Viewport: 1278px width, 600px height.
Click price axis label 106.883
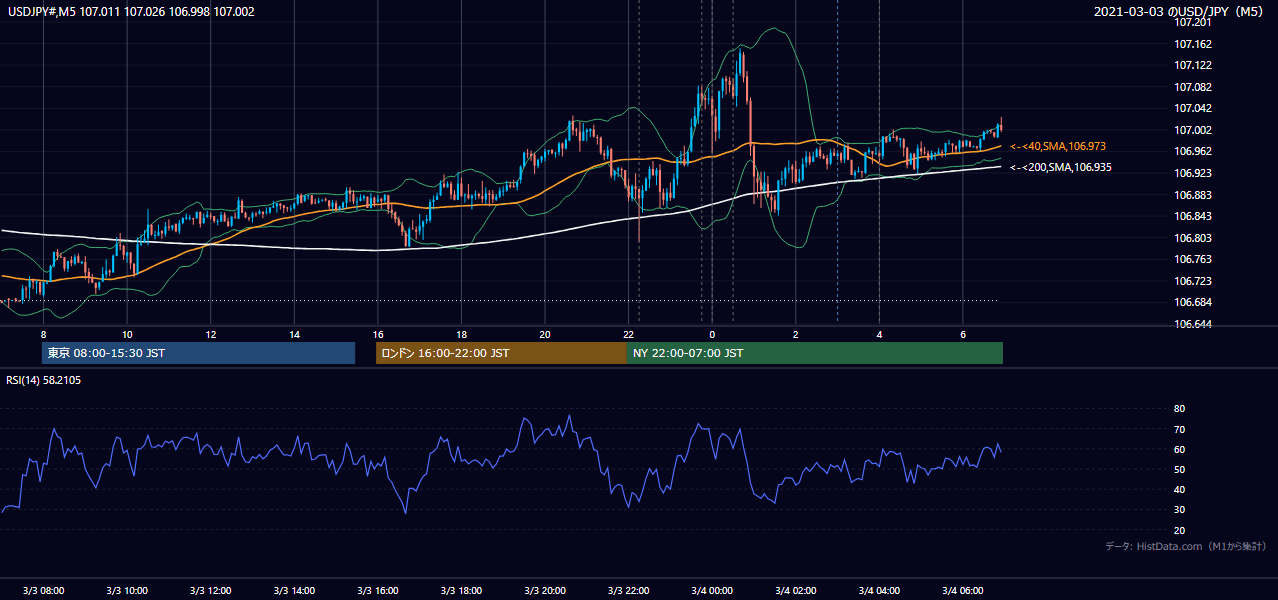tap(1193, 195)
